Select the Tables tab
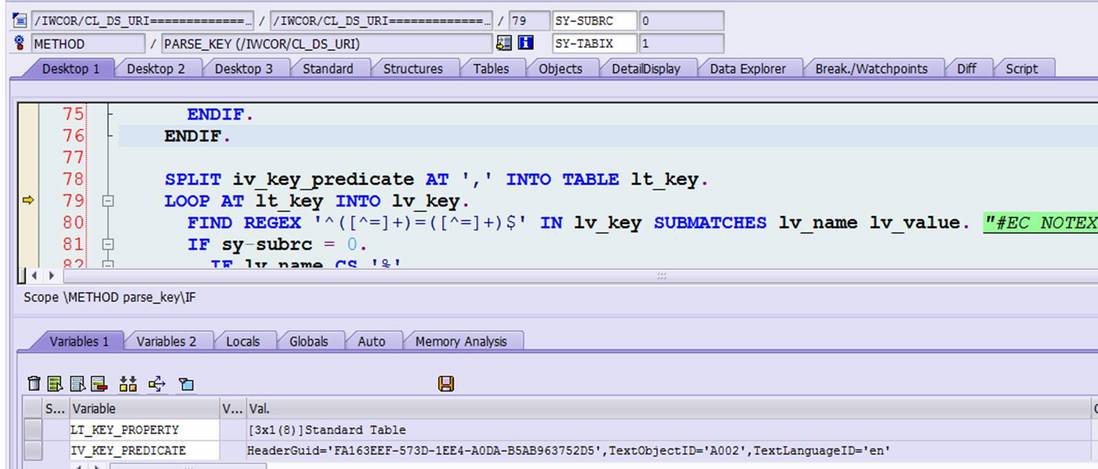The image size is (1098, 469). (491, 69)
